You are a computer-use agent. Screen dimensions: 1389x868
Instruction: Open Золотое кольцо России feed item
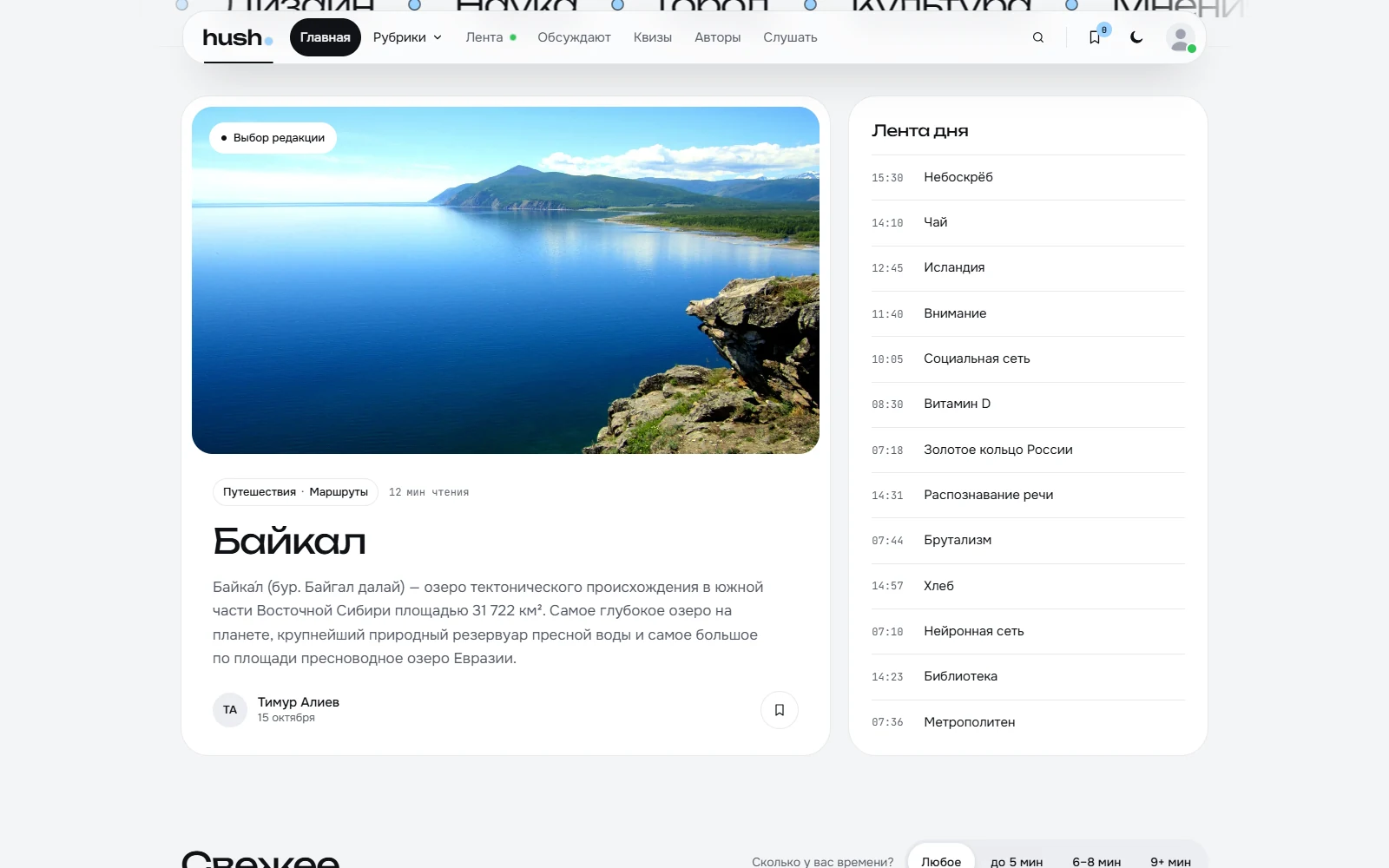point(1028,450)
